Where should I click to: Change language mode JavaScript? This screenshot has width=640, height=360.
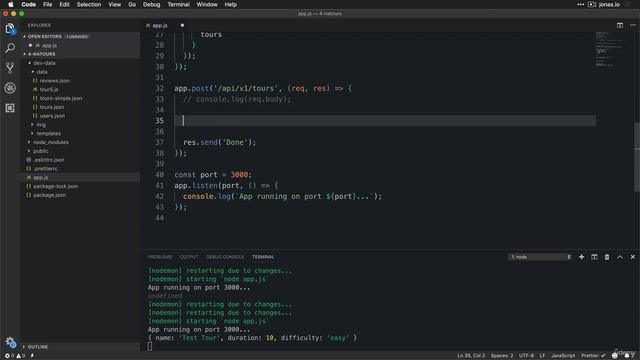coord(563,356)
